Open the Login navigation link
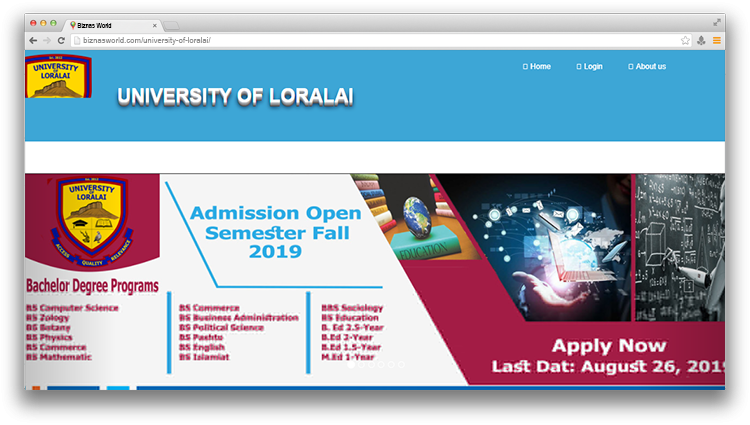This screenshot has height=425, width=750. click(590, 67)
